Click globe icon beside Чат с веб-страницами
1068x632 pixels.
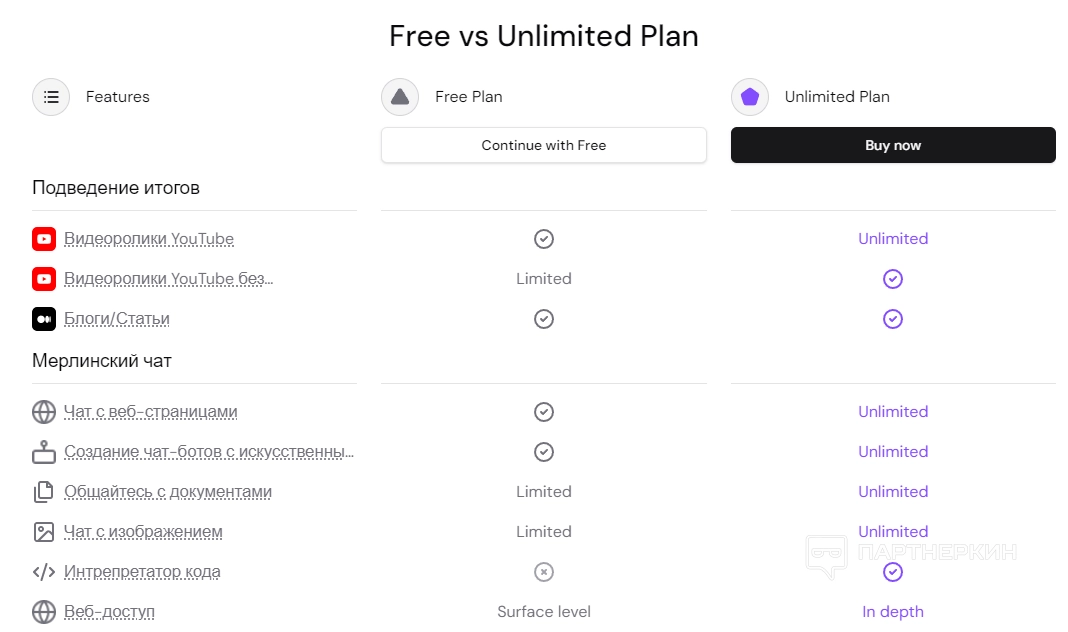(44, 412)
